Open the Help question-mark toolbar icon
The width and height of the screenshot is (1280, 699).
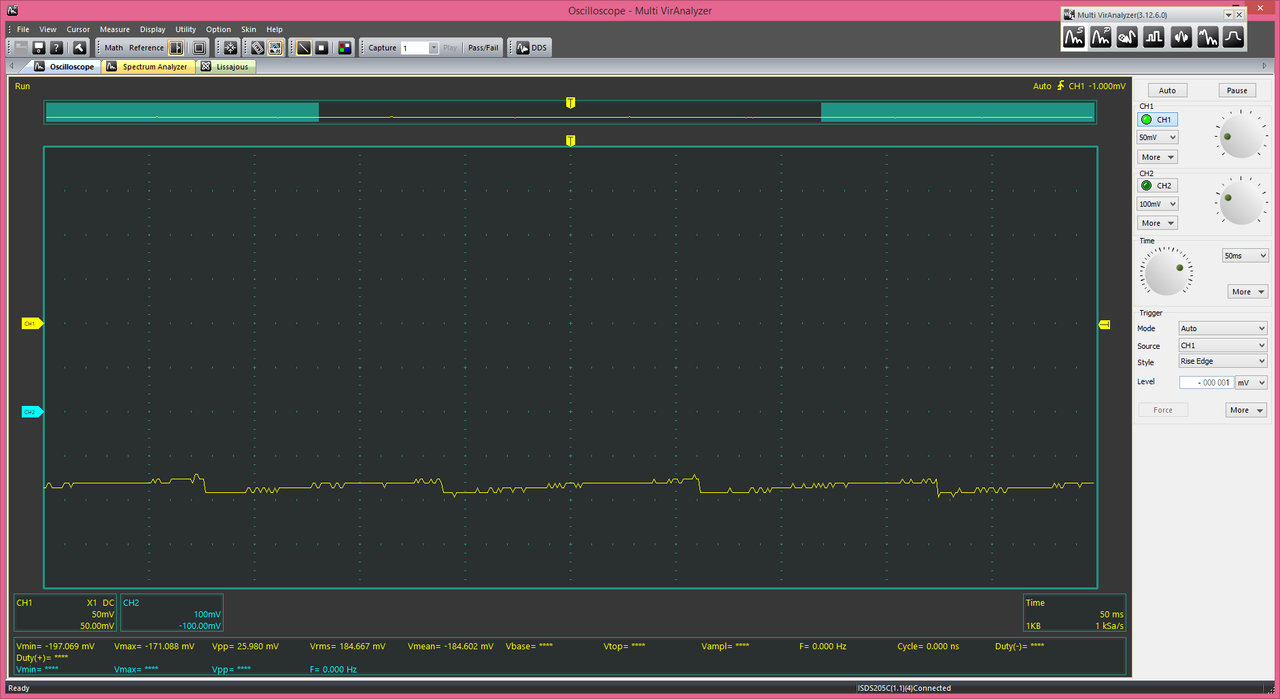[x=57, y=47]
